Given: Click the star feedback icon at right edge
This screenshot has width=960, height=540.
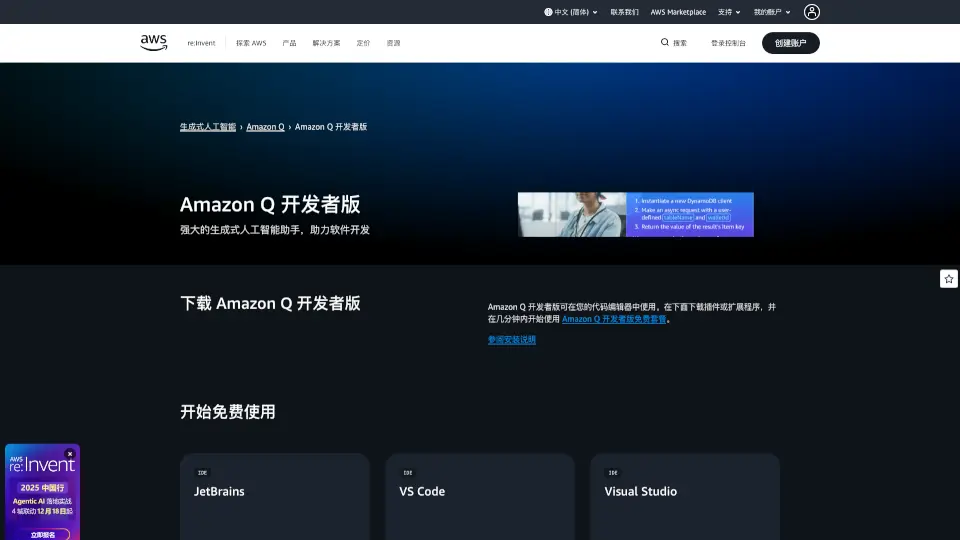Looking at the screenshot, I should pyautogui.click(x=948, y=279).
